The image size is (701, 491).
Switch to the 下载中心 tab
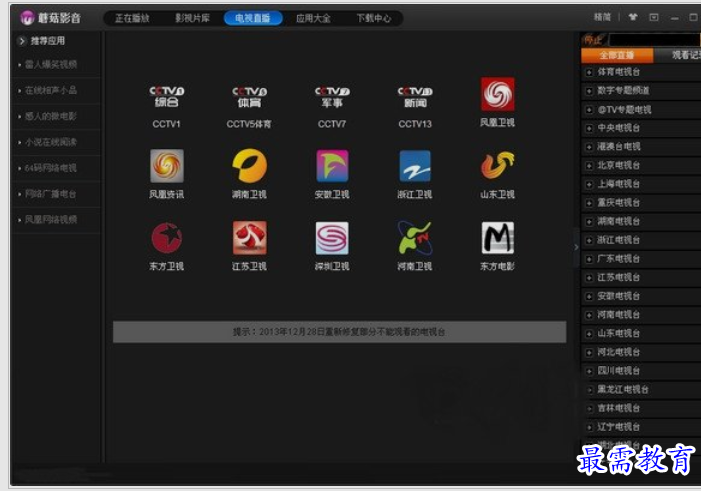[374, 18]
